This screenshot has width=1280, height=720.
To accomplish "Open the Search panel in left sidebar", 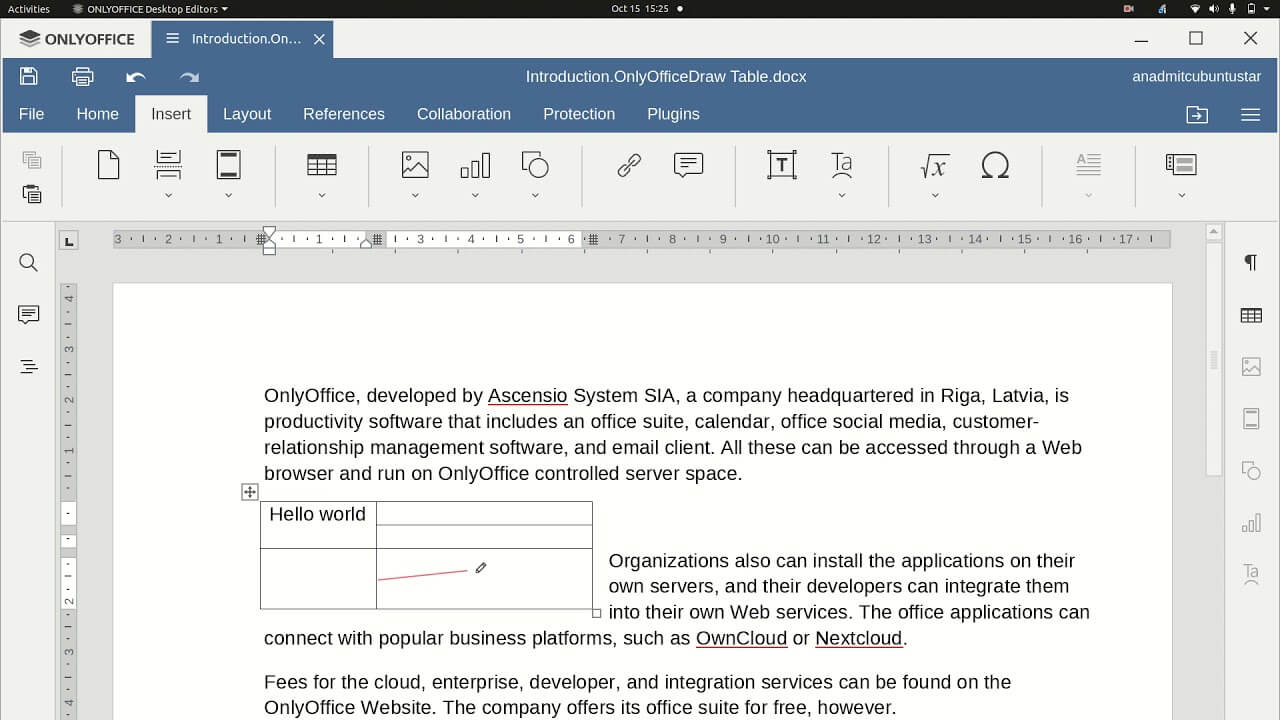I will point(28,263).
